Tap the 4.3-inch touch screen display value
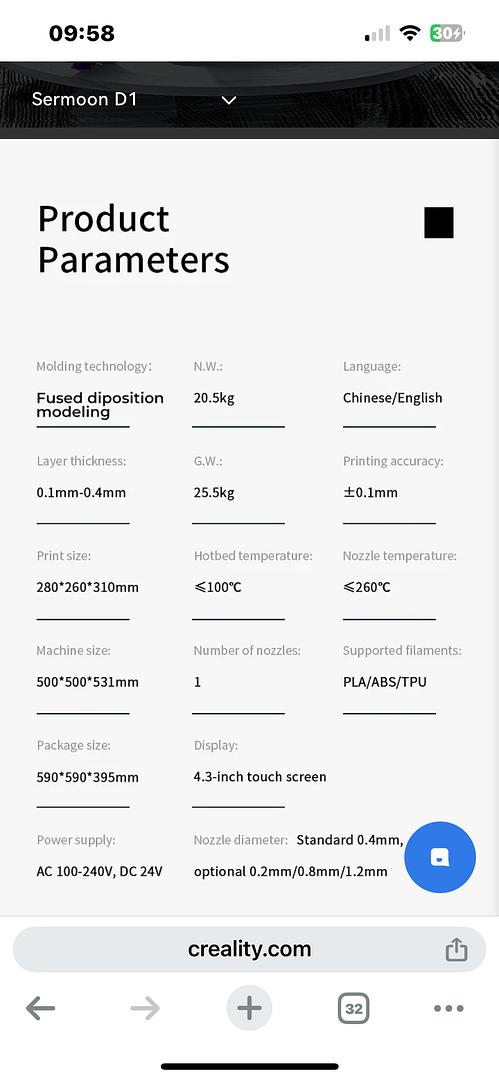Screen dimensions: 499x1080 click(260, 777)
